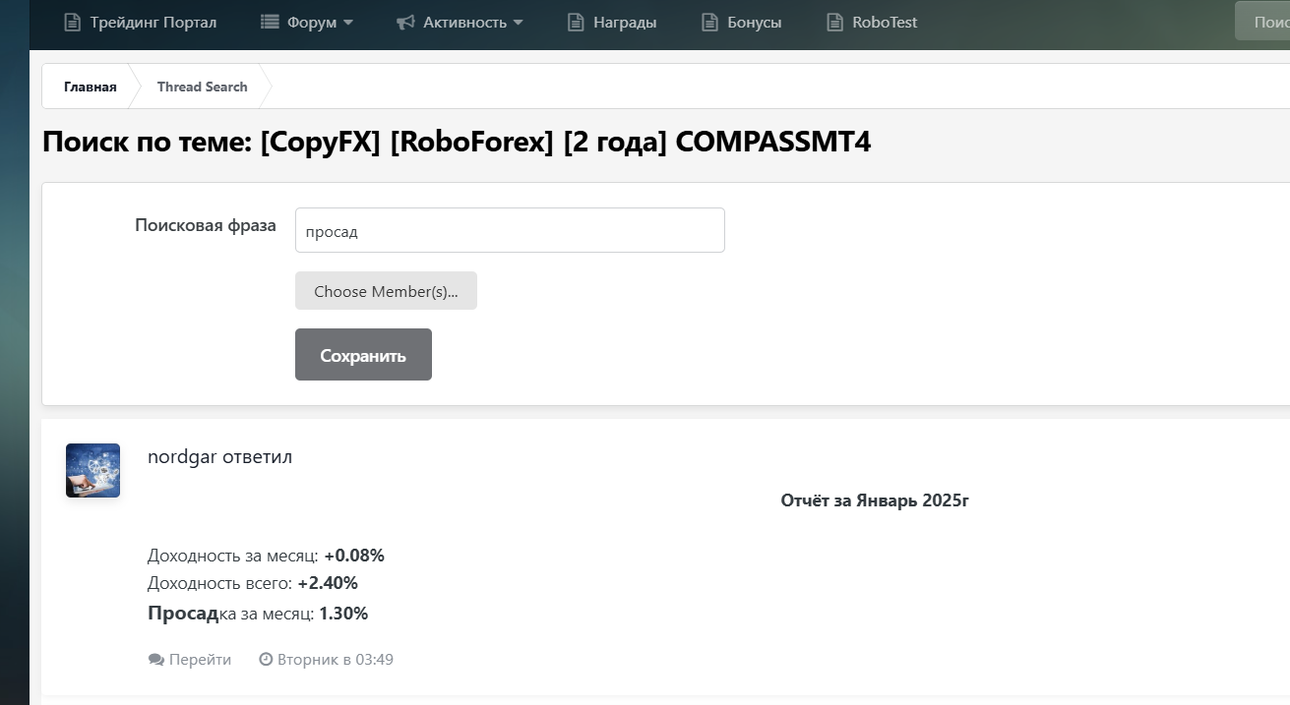
Task: Click the clock icon near Вторник
Action: point(266,660)
